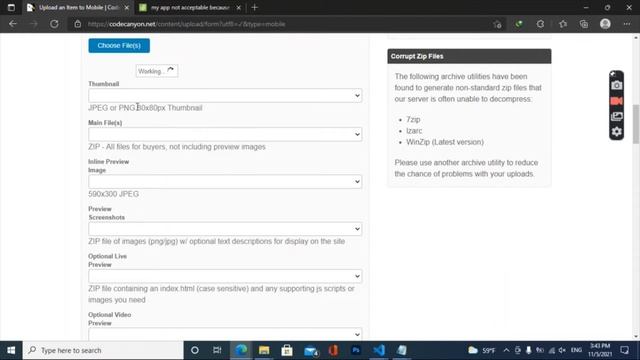
Task: Click the Choose File(s) button
Action: 119,45
